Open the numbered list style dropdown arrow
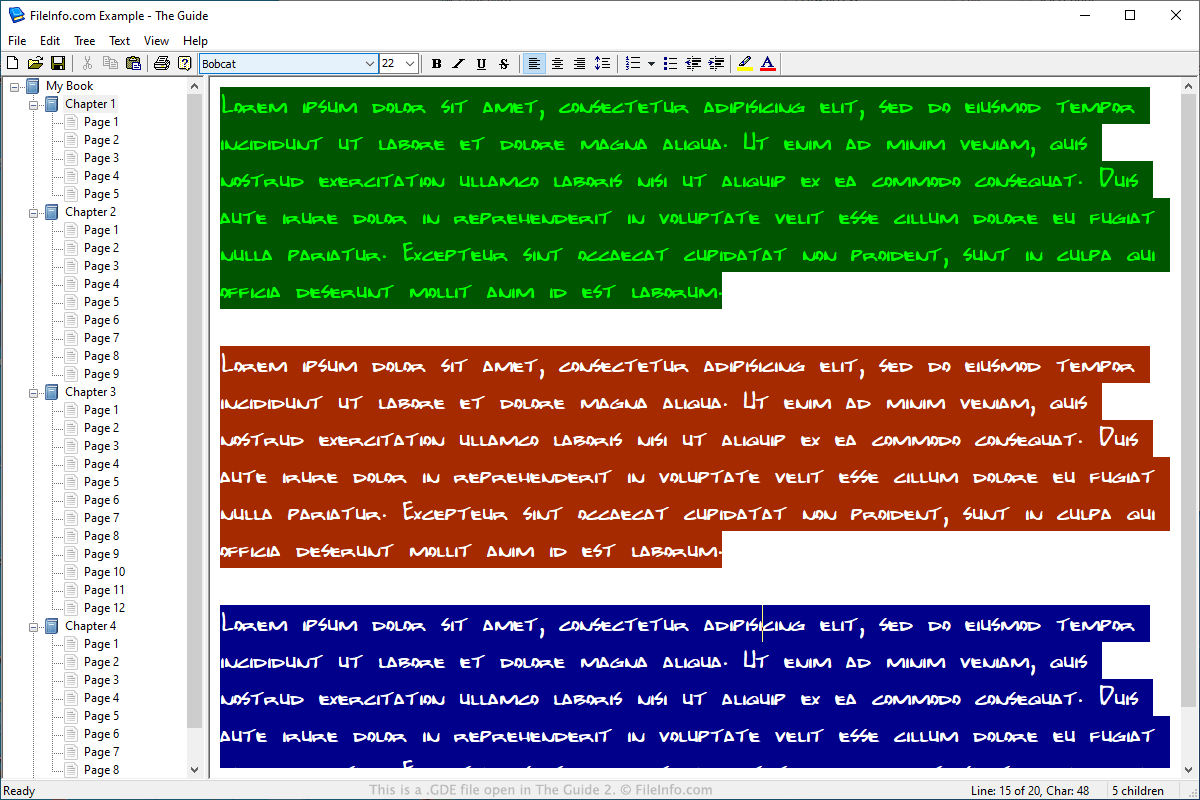Image resolution: width=1200 pixels, height=800 pixels. (651, 63)
